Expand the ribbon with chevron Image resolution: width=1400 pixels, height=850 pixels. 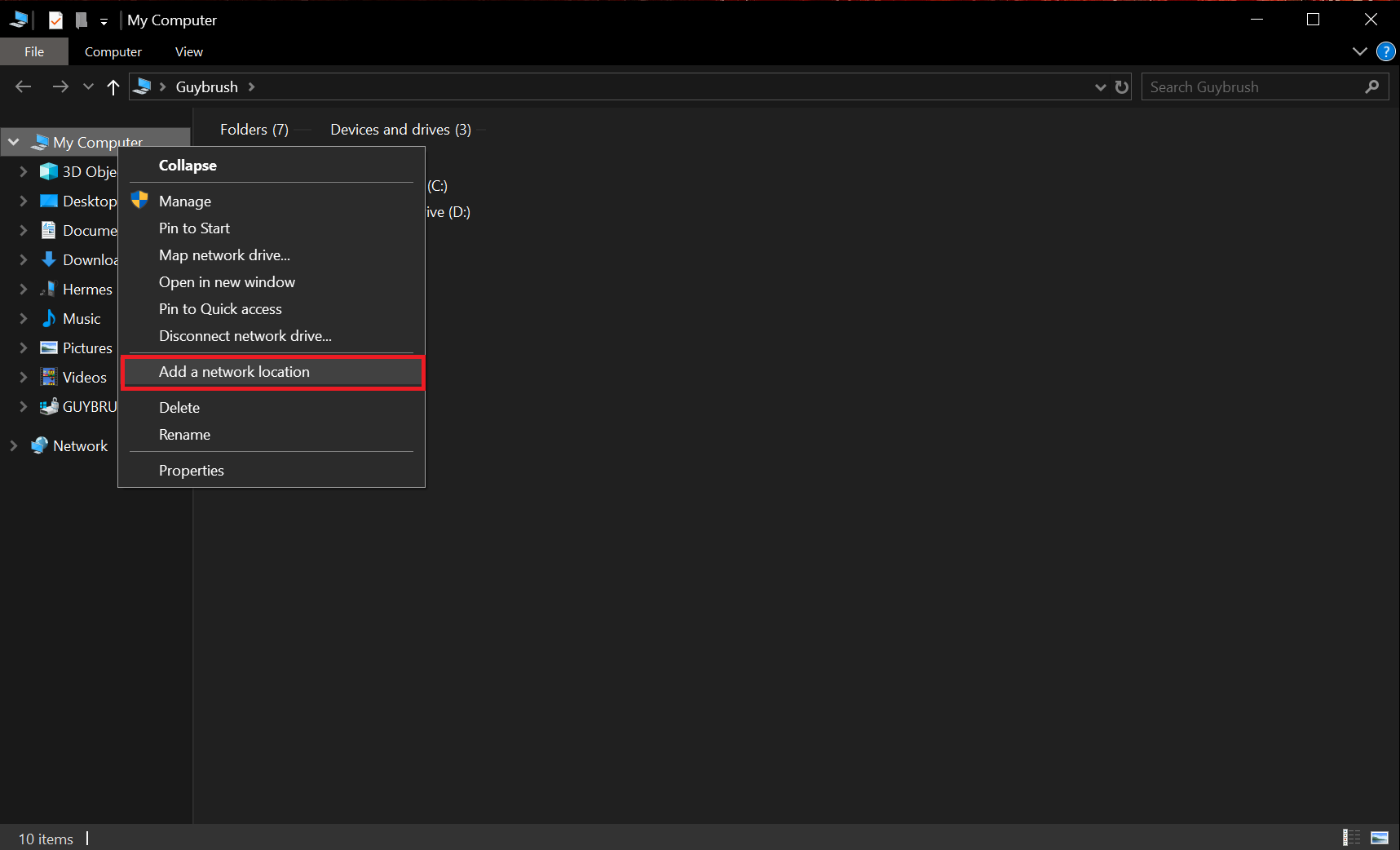pyautogui.click(x=1359, y=51)
